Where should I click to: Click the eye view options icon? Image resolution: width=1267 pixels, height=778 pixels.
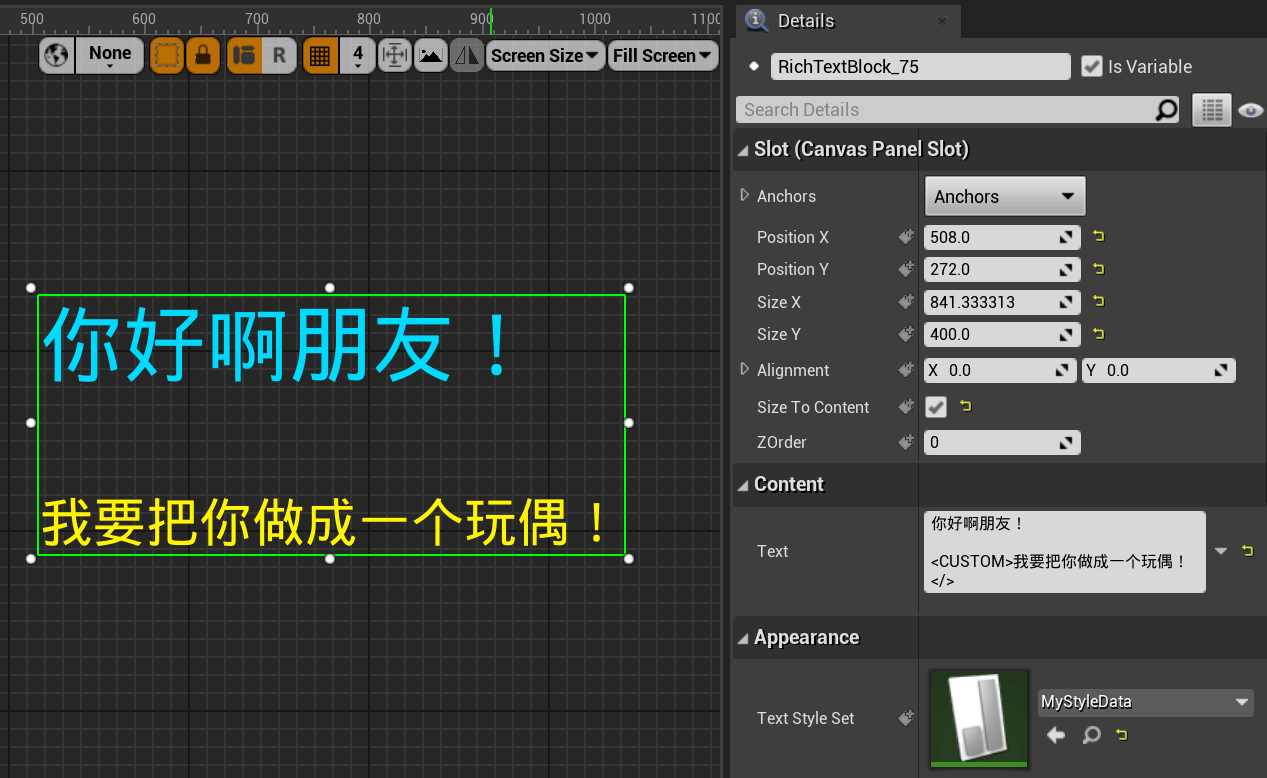(x=1250, y=111)
